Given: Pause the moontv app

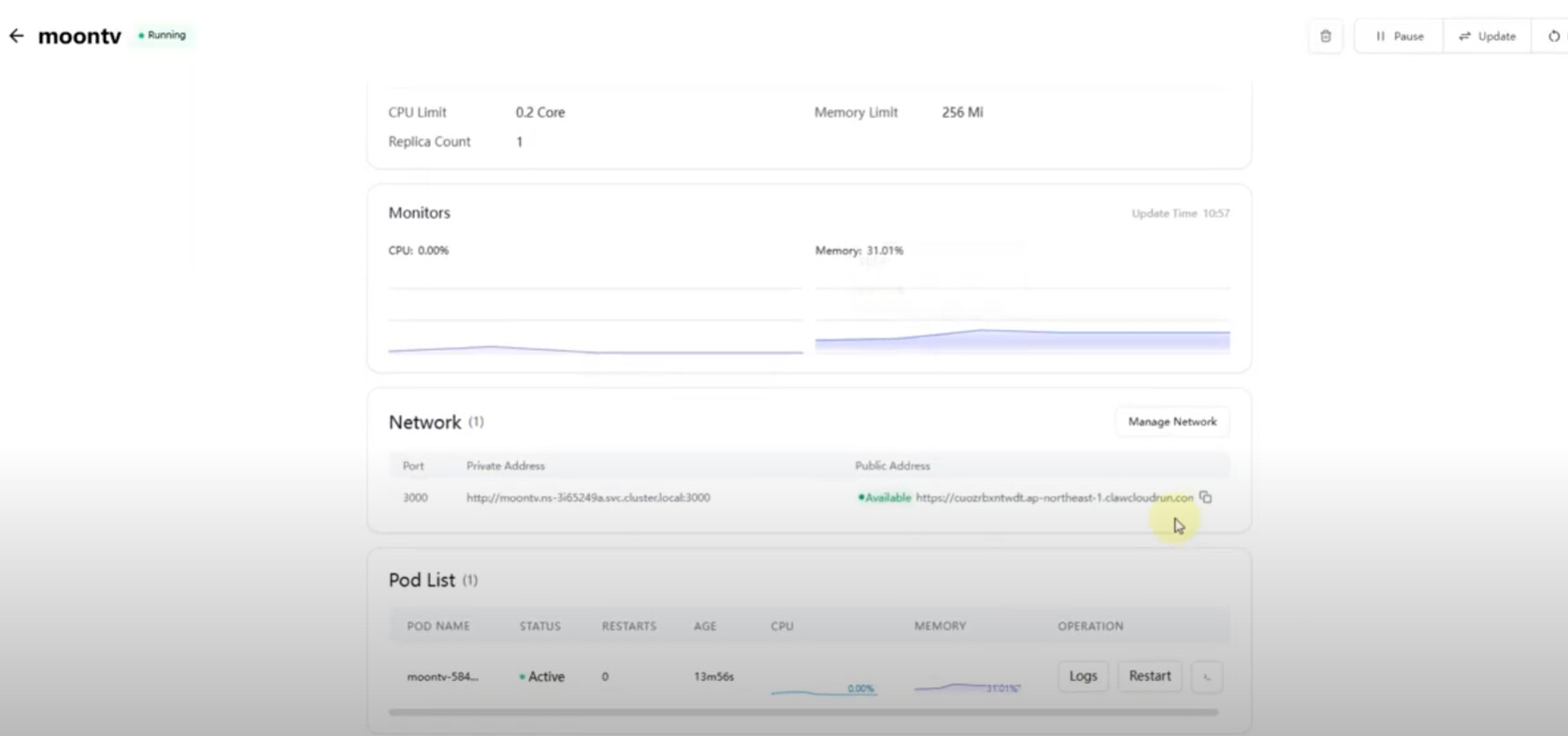Looking at the screenshot, I should click(x=1399, y=36).
